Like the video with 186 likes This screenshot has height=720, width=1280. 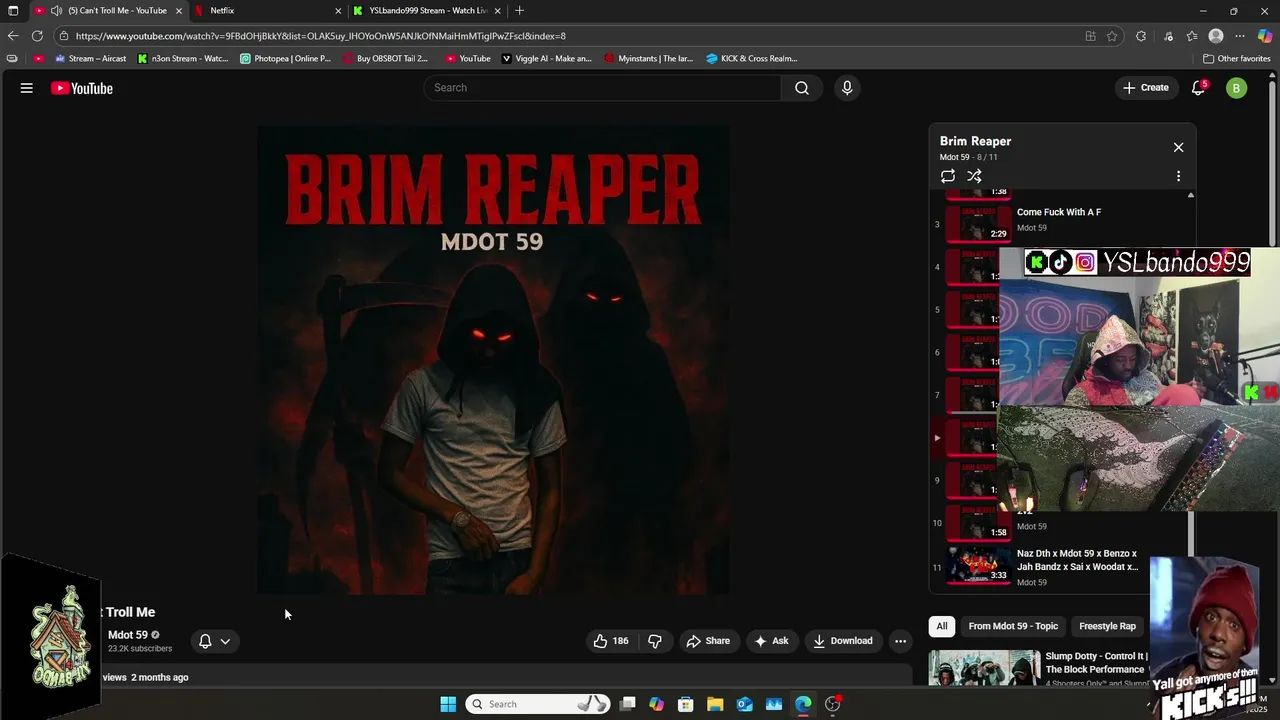(611, 641)
